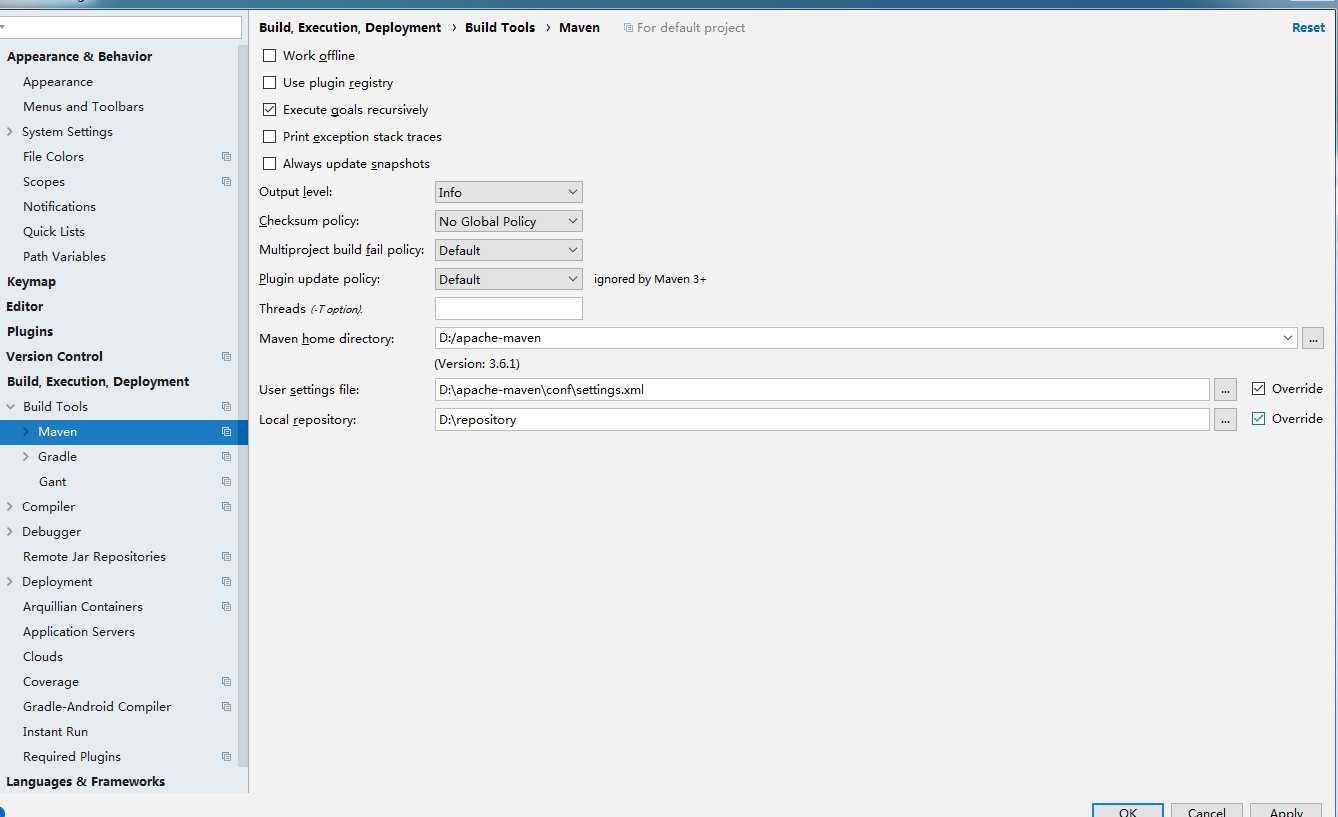Image resolution: width=1338 pixels, height=817 pixels.
Task: Click project-level icon beside Gradle-Android Compiler
Action: click(x=226, y=707)
